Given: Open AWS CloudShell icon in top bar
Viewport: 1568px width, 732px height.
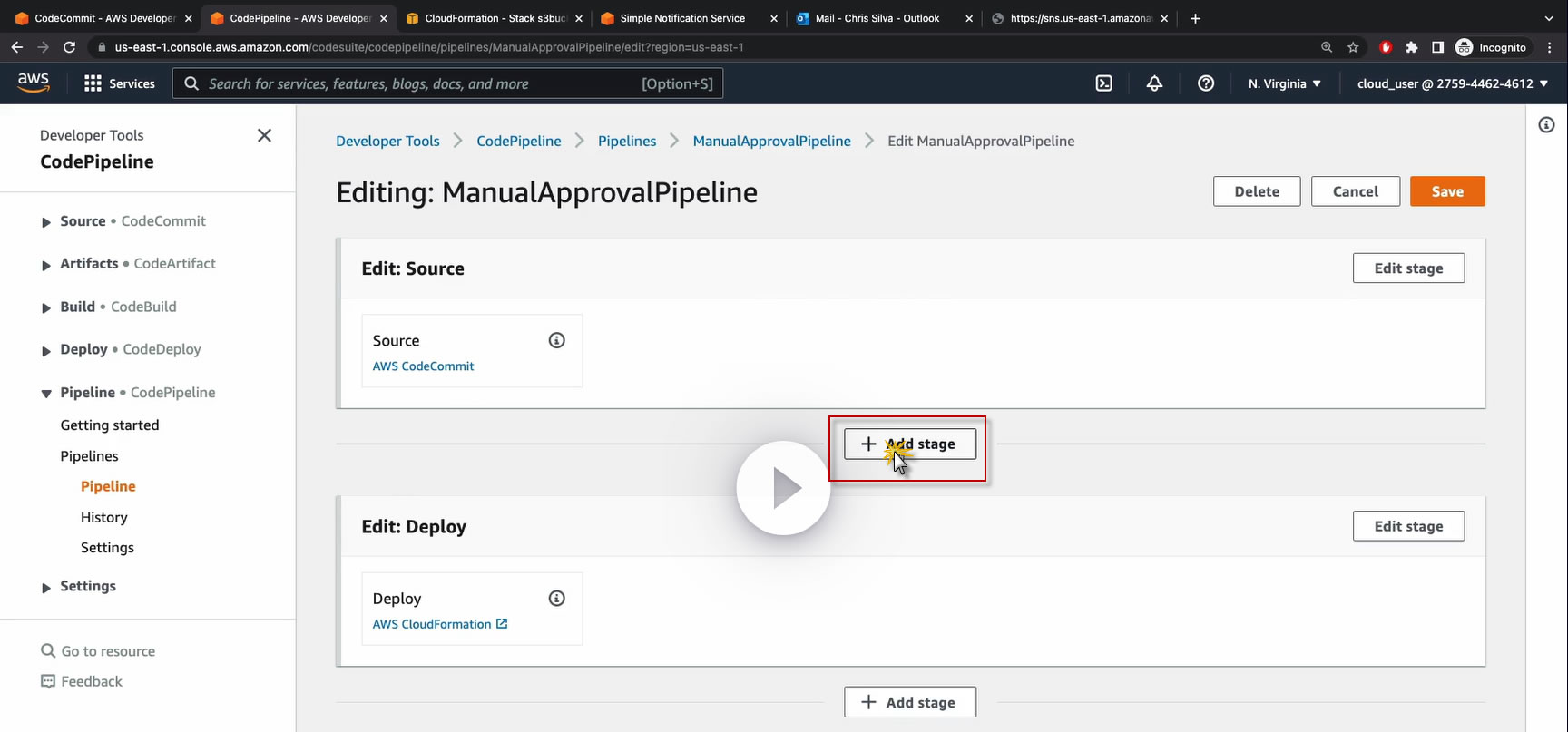Looking at the screenshot, I should (1103, 83).
